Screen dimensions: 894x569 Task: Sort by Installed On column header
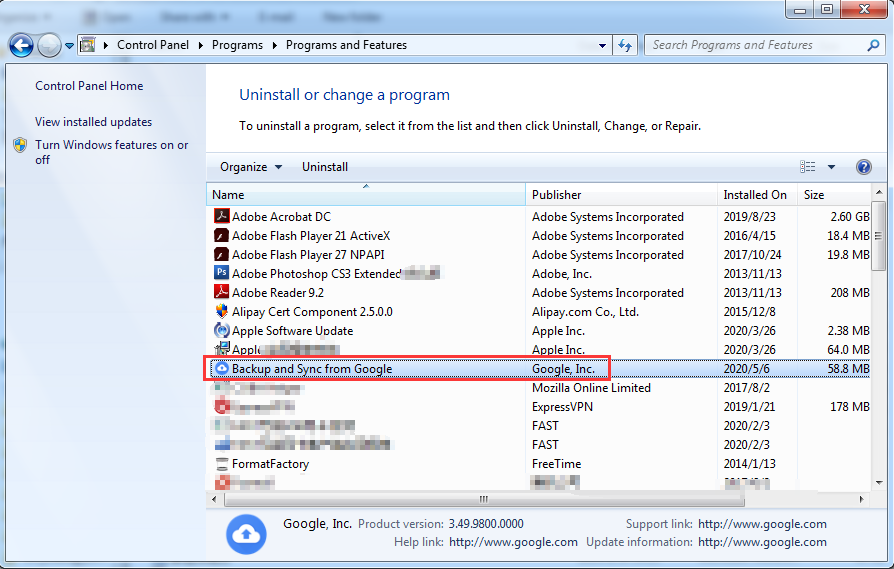757,194
